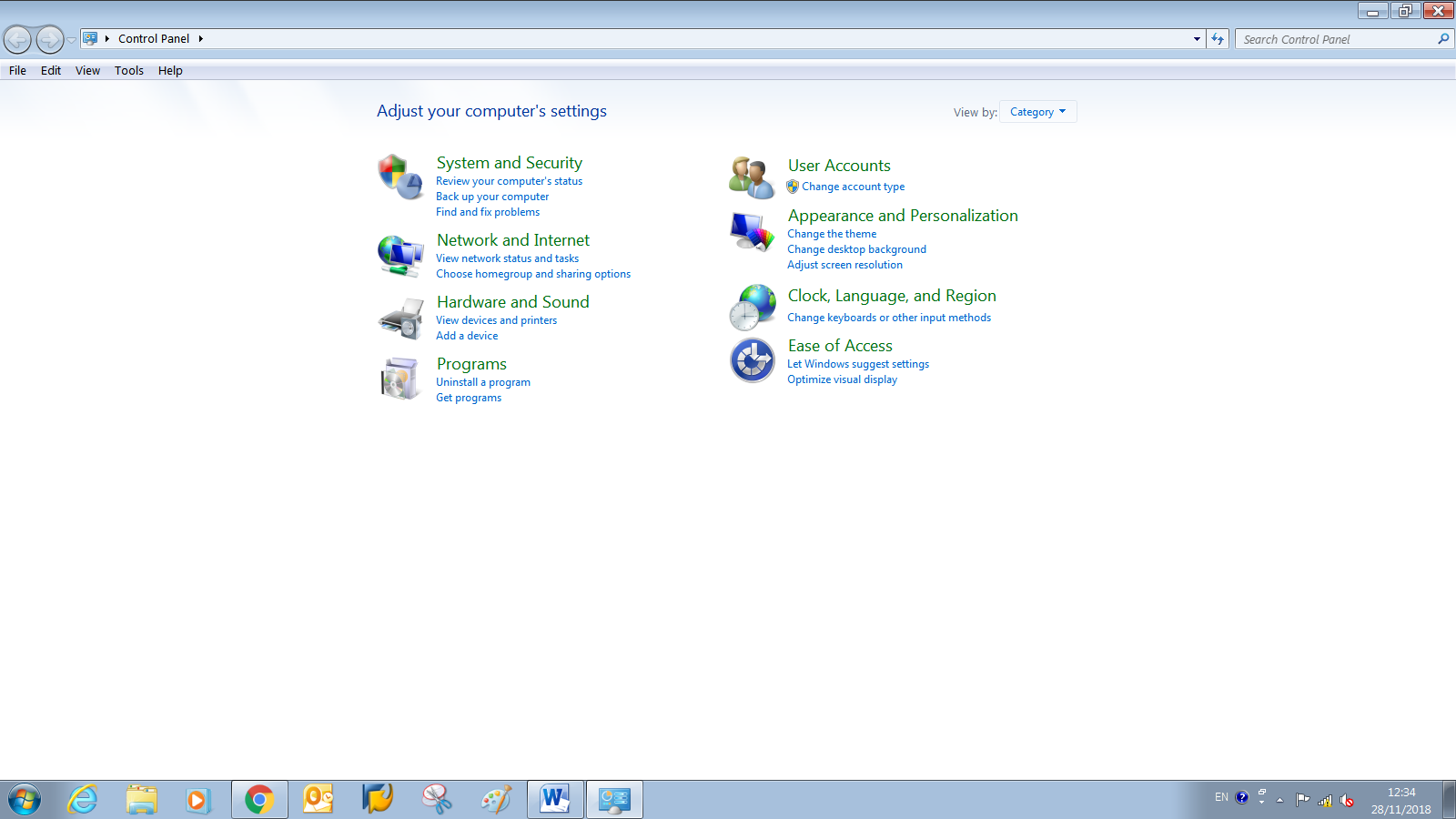
Task: Open the View menu
Action: coord(87,70)
